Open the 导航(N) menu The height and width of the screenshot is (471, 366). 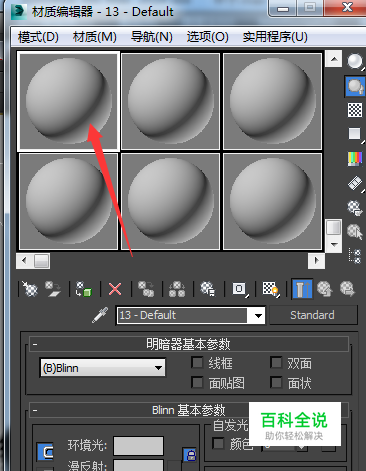[152, 37]
